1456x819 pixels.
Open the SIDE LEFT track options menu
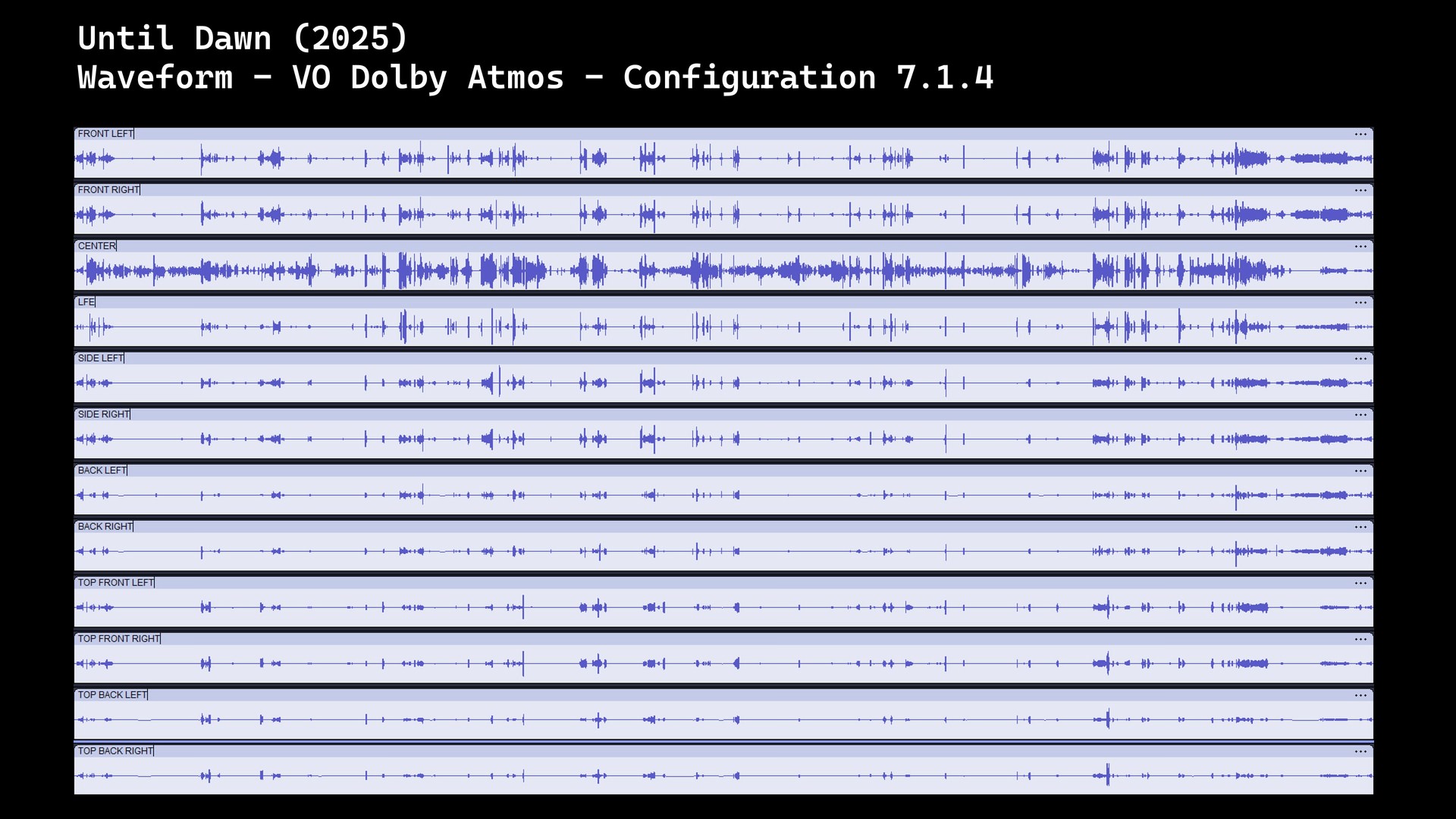[x=1360, y=359]
